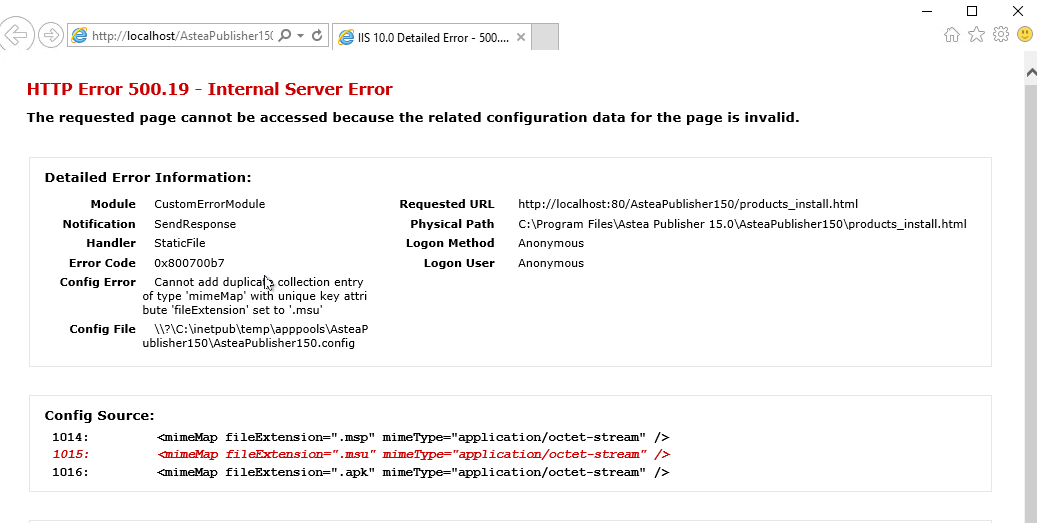
Task: Click the vertical scrollbar up arrow
Action: (1031, 73)
